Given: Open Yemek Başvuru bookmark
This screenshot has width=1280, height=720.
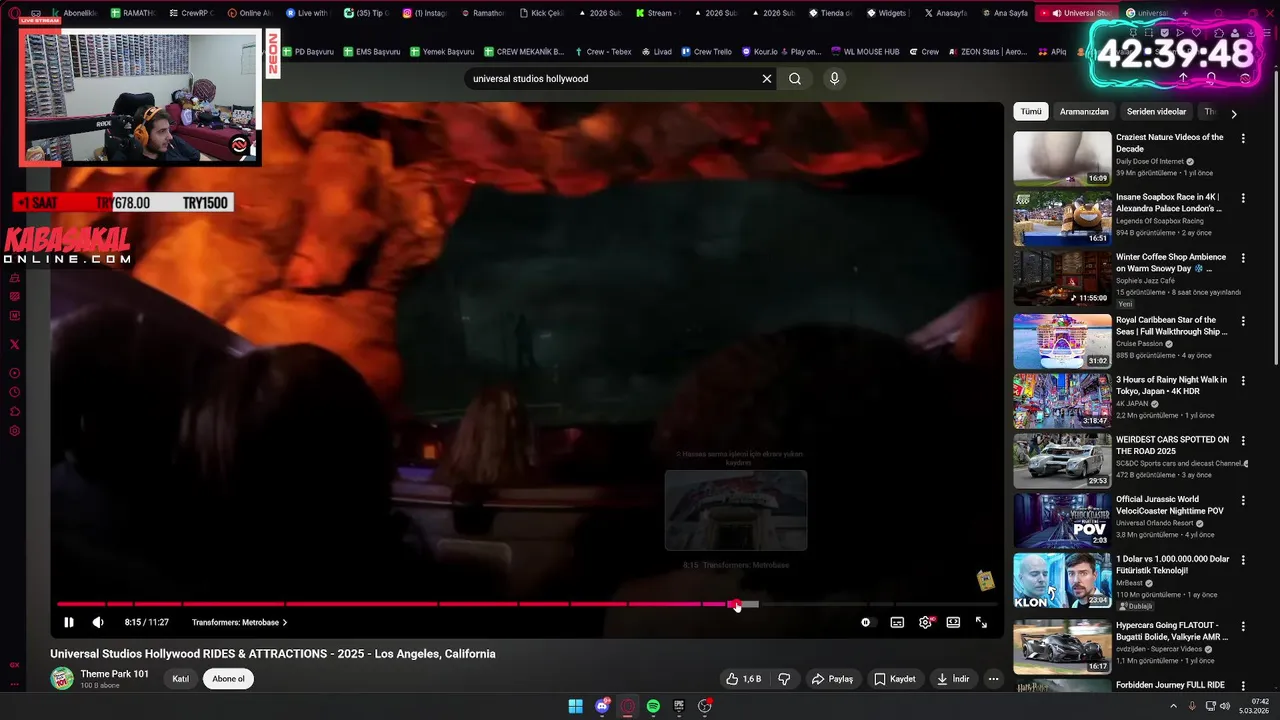Looking at the screenshot, I should [x=441, y=52].
